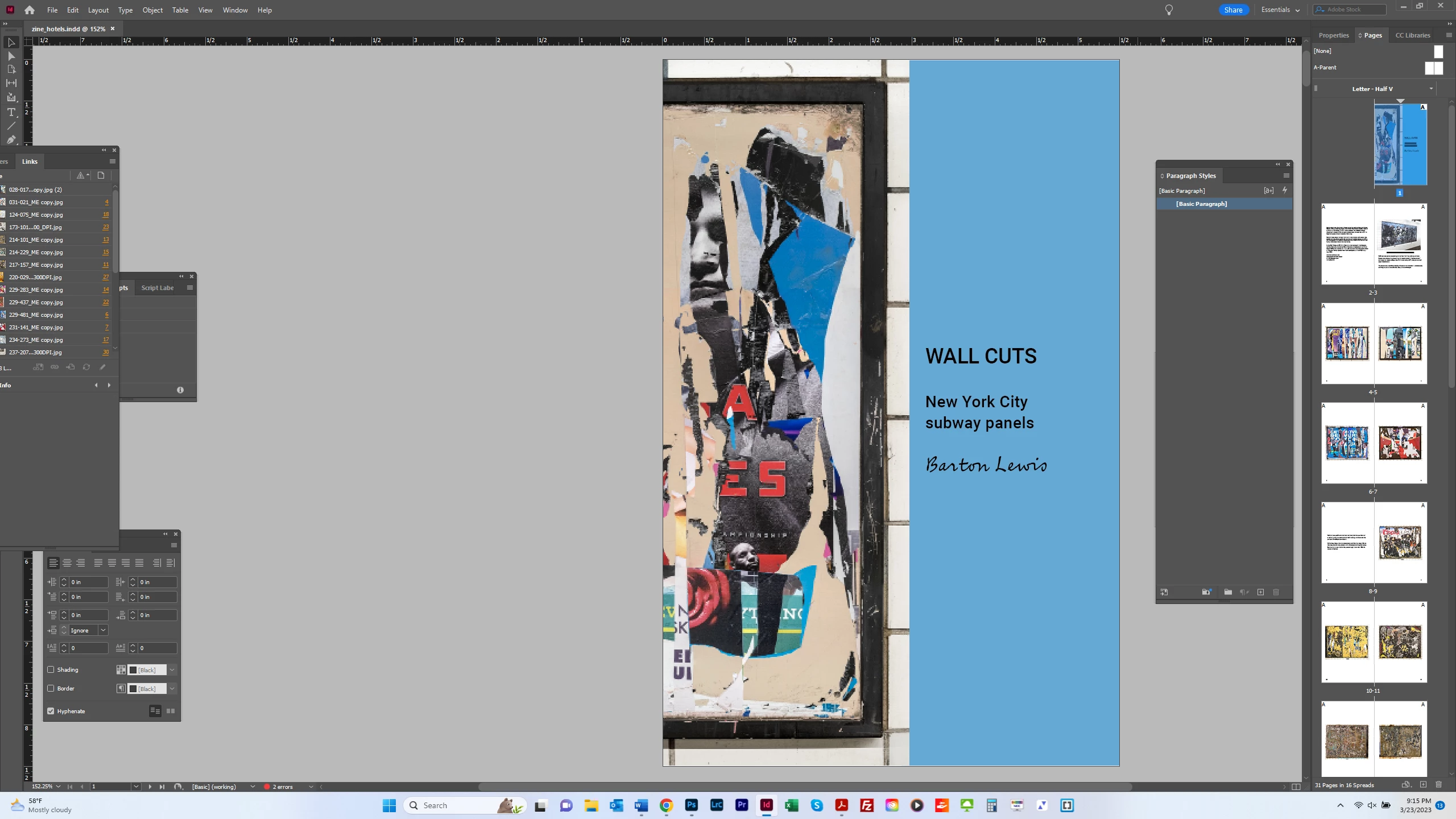The width and height of the screenshot is (1456, 819).
Task: Select the Pen tool
Action: (x=11, y=139)
